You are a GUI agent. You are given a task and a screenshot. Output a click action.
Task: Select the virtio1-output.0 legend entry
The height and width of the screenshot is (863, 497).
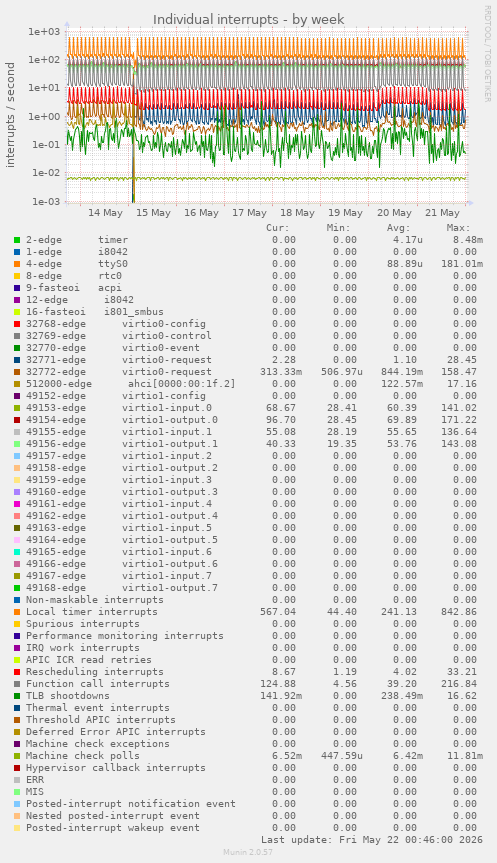(x=122, y=420)
